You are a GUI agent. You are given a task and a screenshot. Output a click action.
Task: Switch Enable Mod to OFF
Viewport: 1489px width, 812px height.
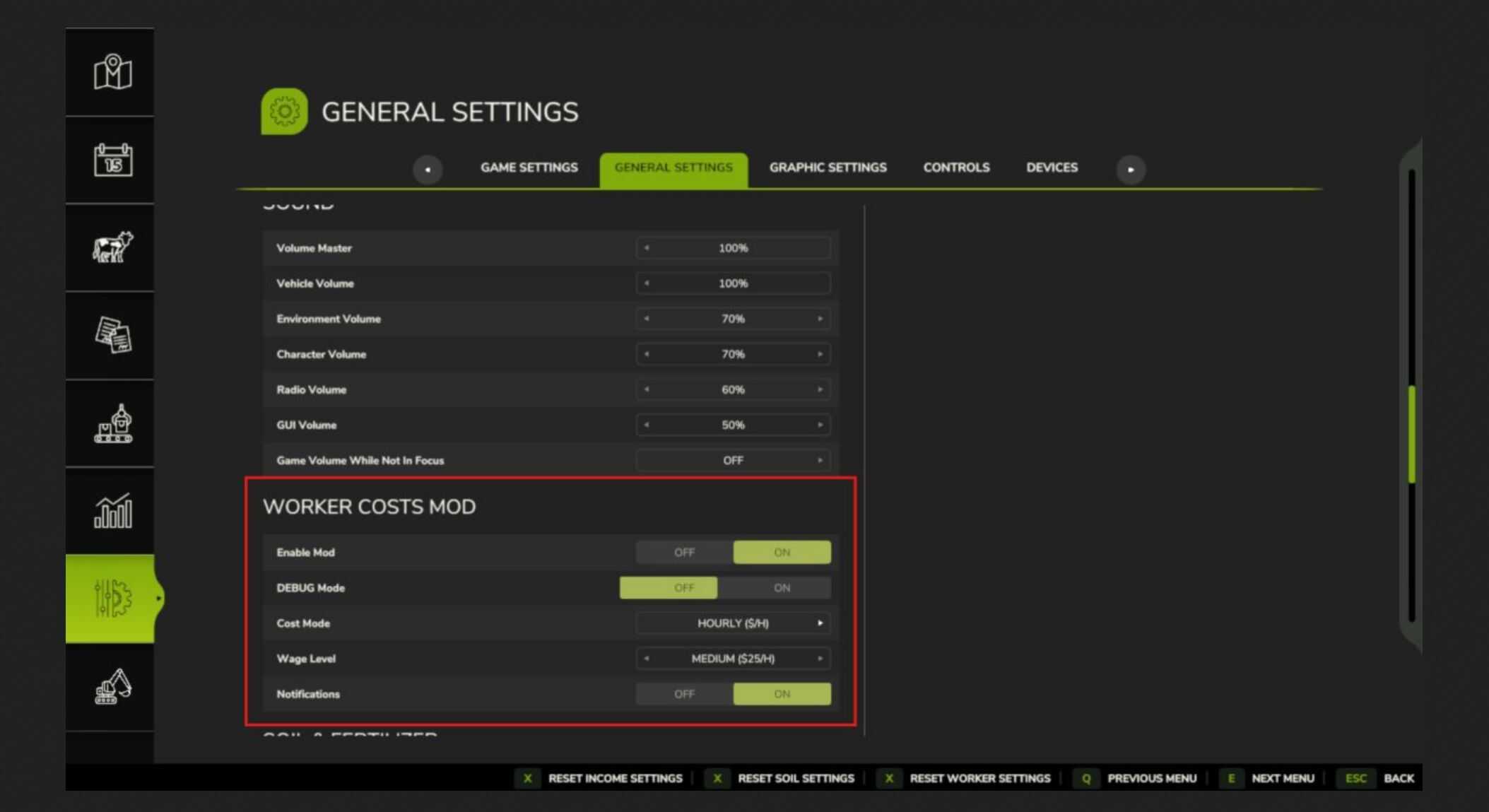pos(683,552)
